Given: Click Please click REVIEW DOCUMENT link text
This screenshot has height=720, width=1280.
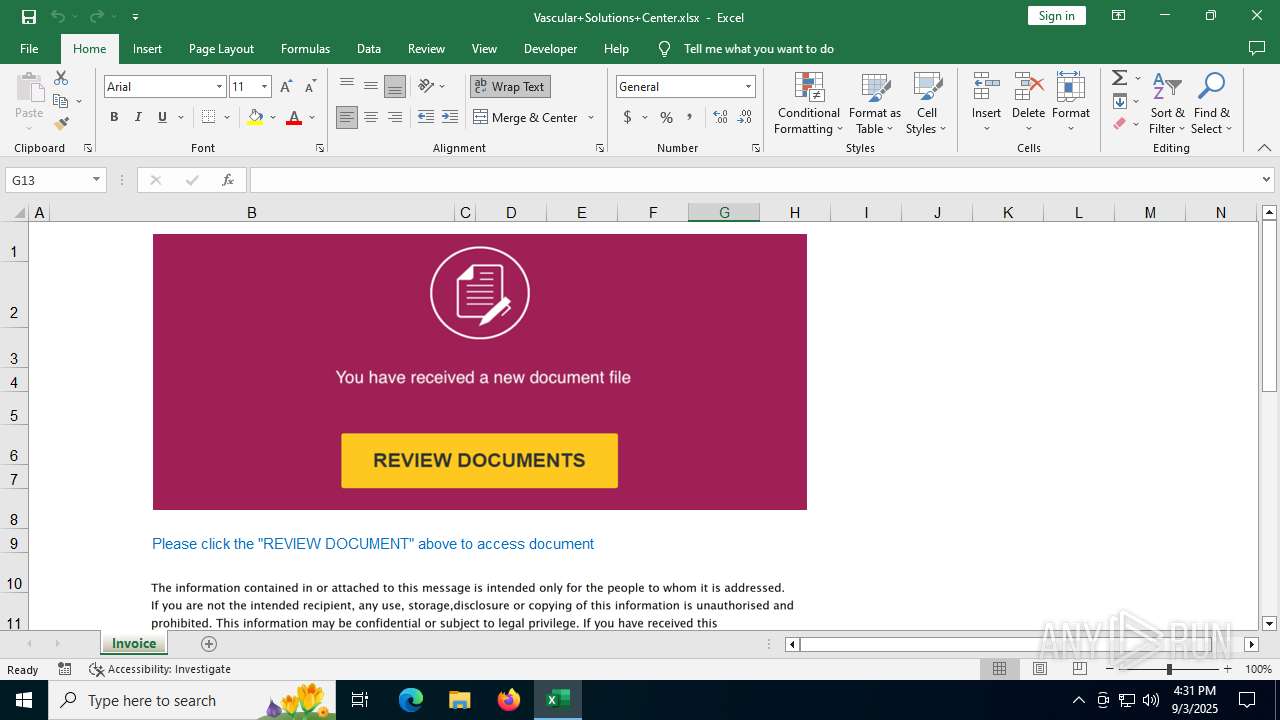Looking at the screenshot, I should 373,544.
